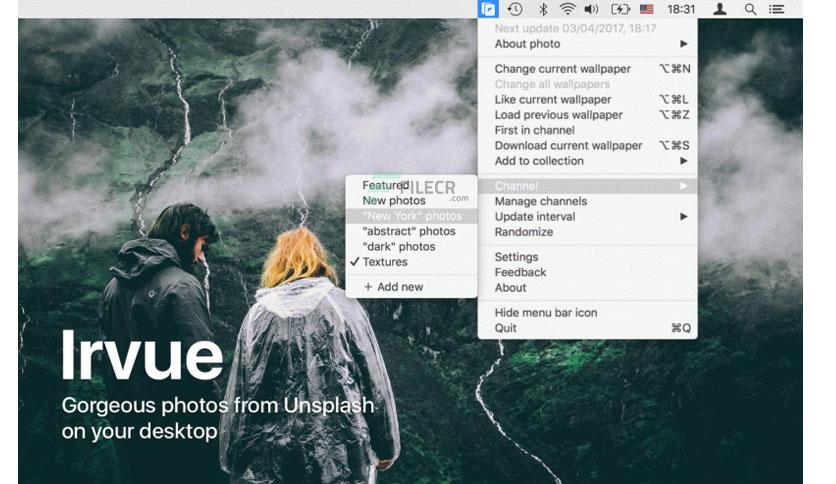The width and height of the screenshot is (836, 484).
Task: Quit Irvue from the menu
Action: (588, 328)
